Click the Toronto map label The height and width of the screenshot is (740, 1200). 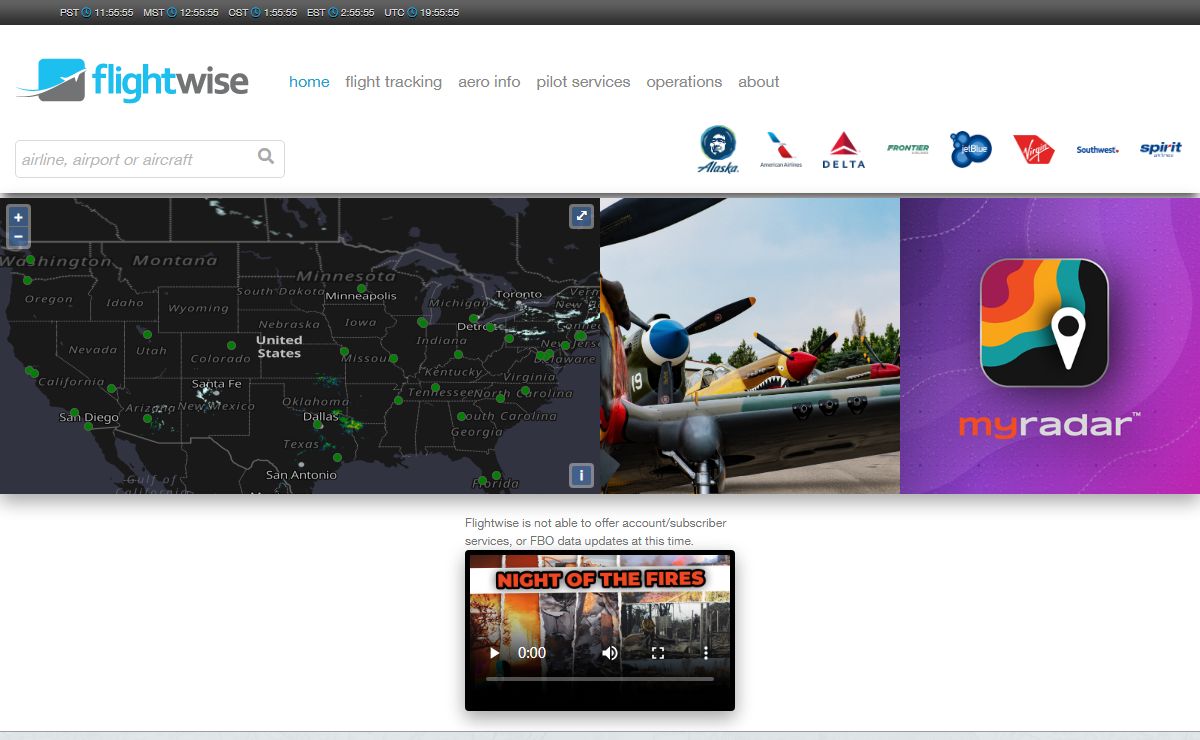pyautogui.click(x=519, y=295)
